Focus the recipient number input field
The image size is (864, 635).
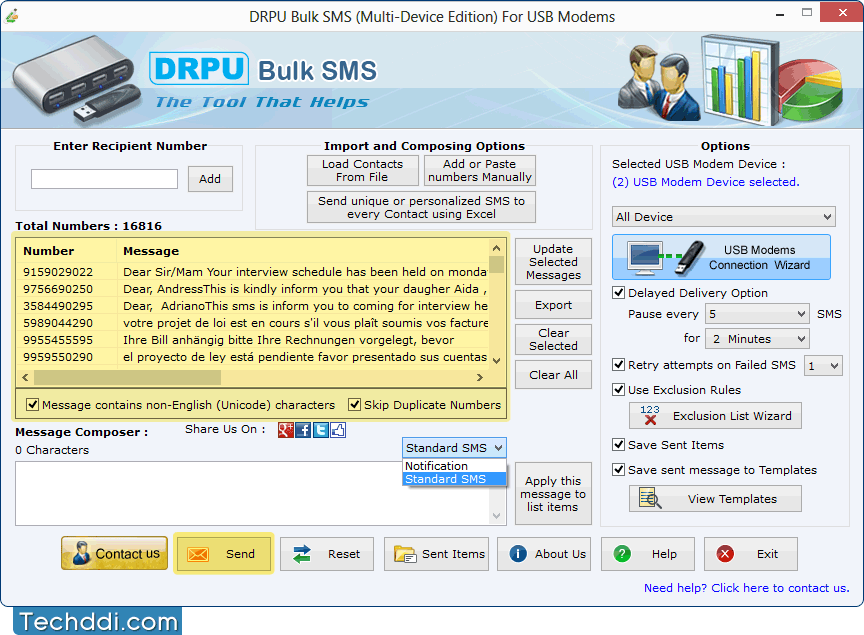point(104,179)
